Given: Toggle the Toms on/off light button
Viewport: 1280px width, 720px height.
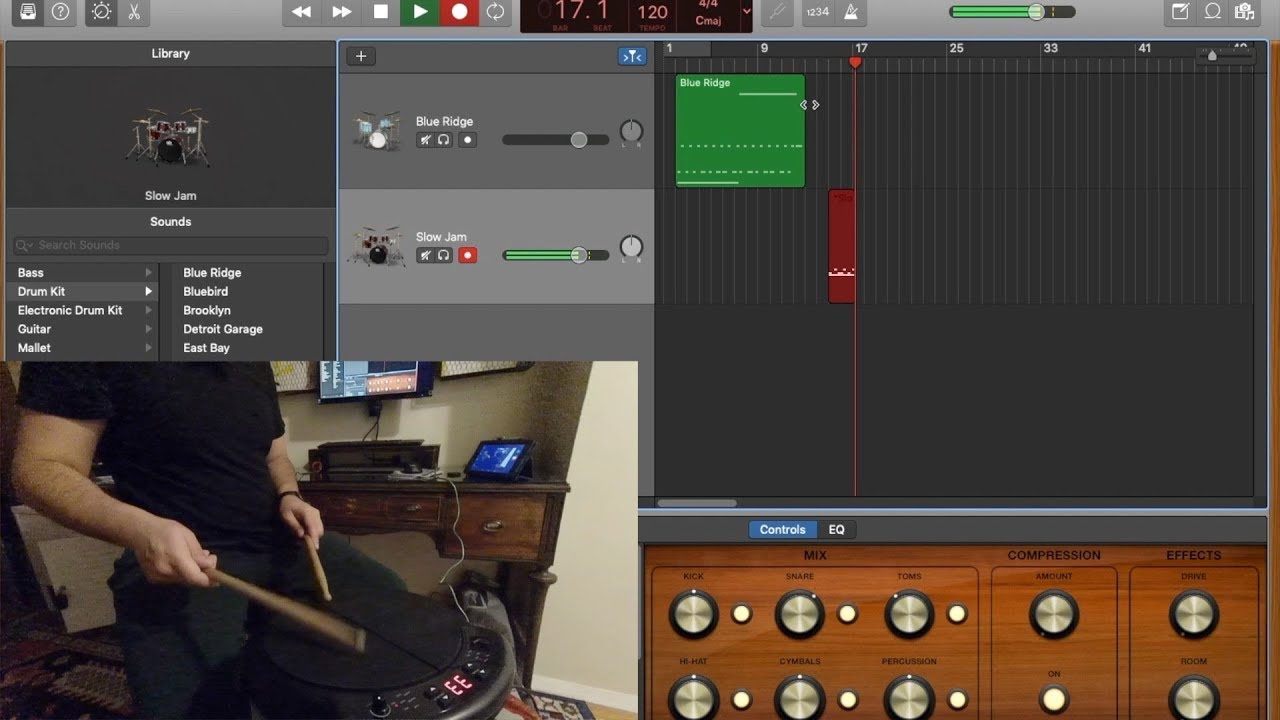Looking at the screenshot, I should click(x=957, y=613).
